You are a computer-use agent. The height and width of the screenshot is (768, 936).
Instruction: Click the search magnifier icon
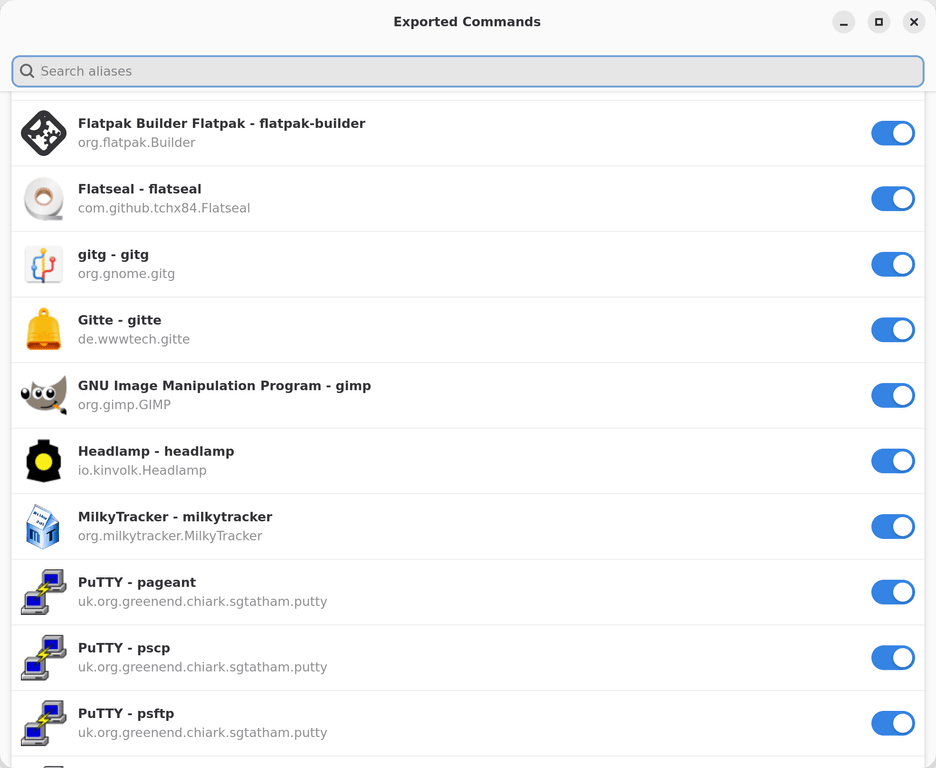[27, 71]
